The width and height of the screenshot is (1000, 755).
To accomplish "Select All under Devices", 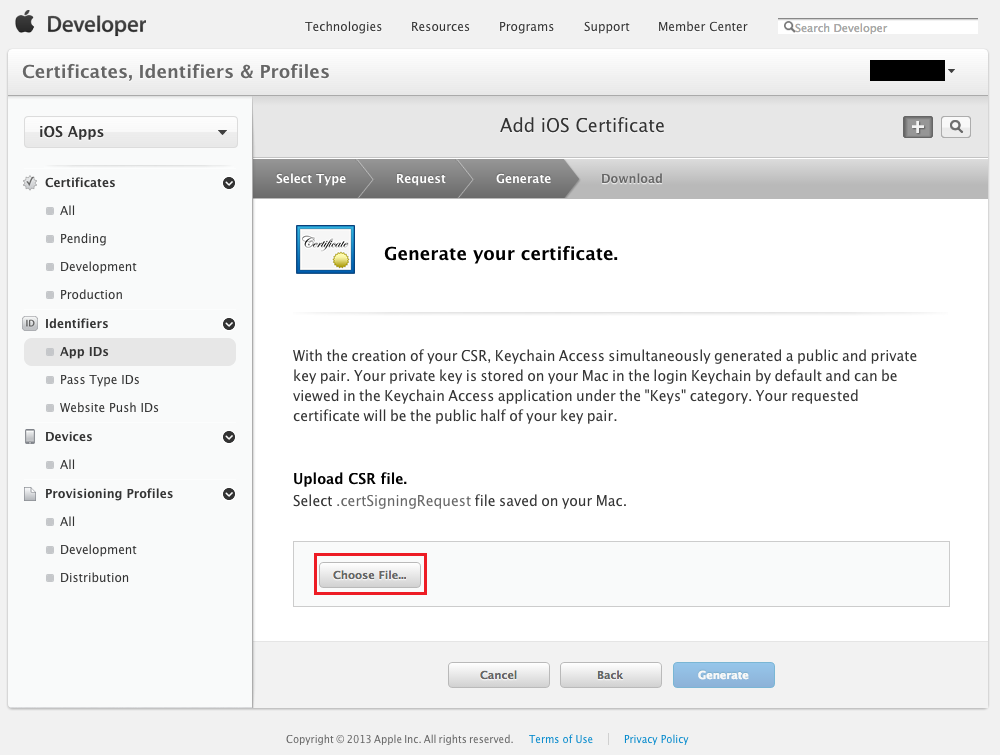I will tap(67, 465).
